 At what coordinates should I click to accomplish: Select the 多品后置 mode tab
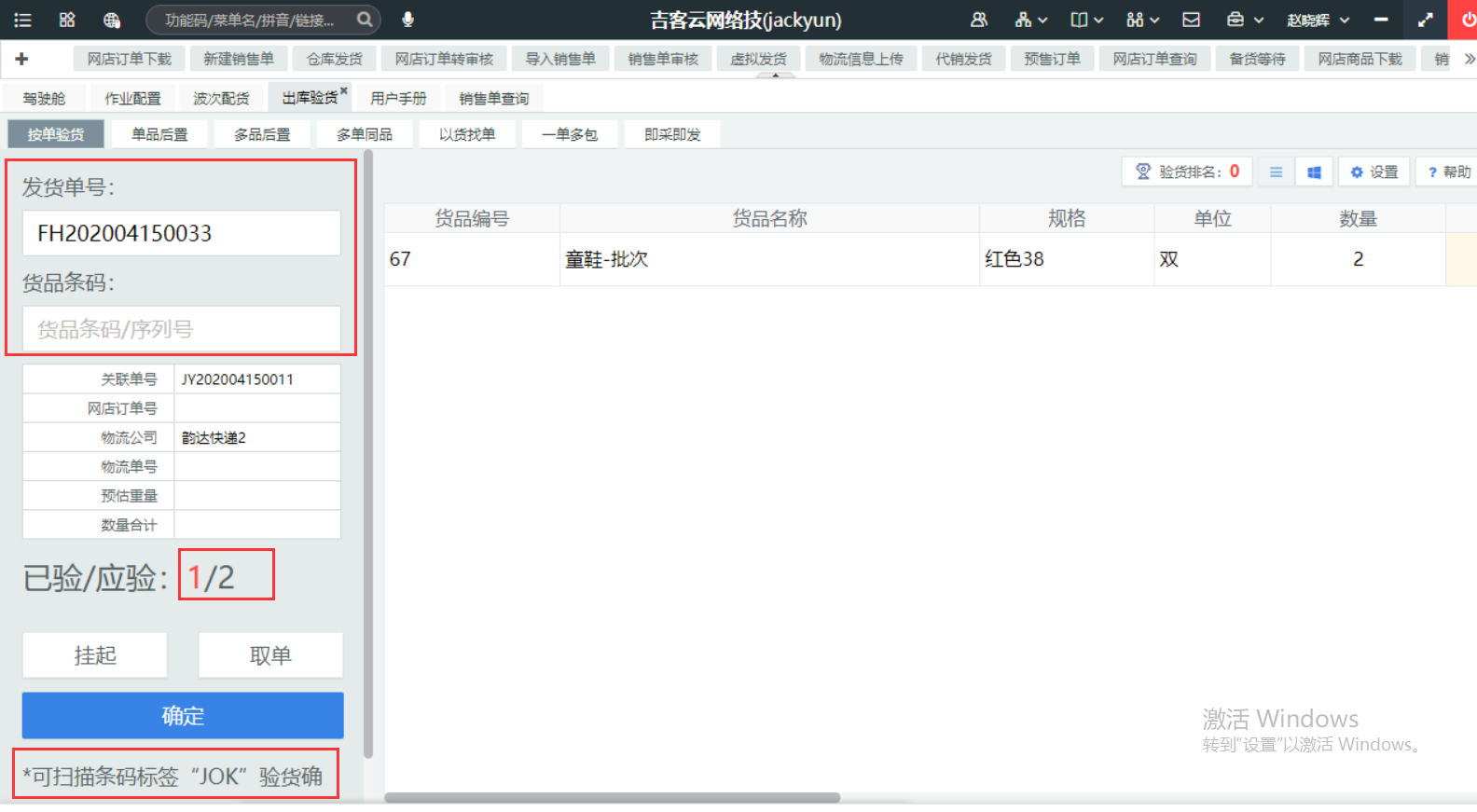coord(262,134)
